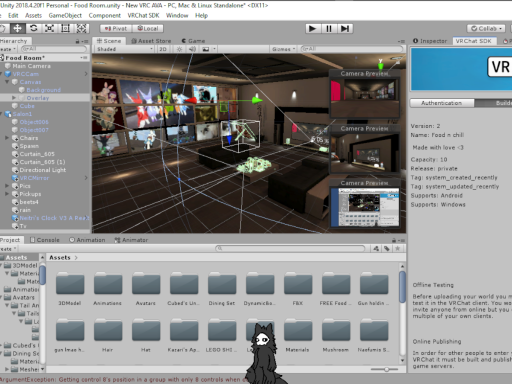
Task: Open the VRChat SDK menu
Action: click(x=143, y=15)
